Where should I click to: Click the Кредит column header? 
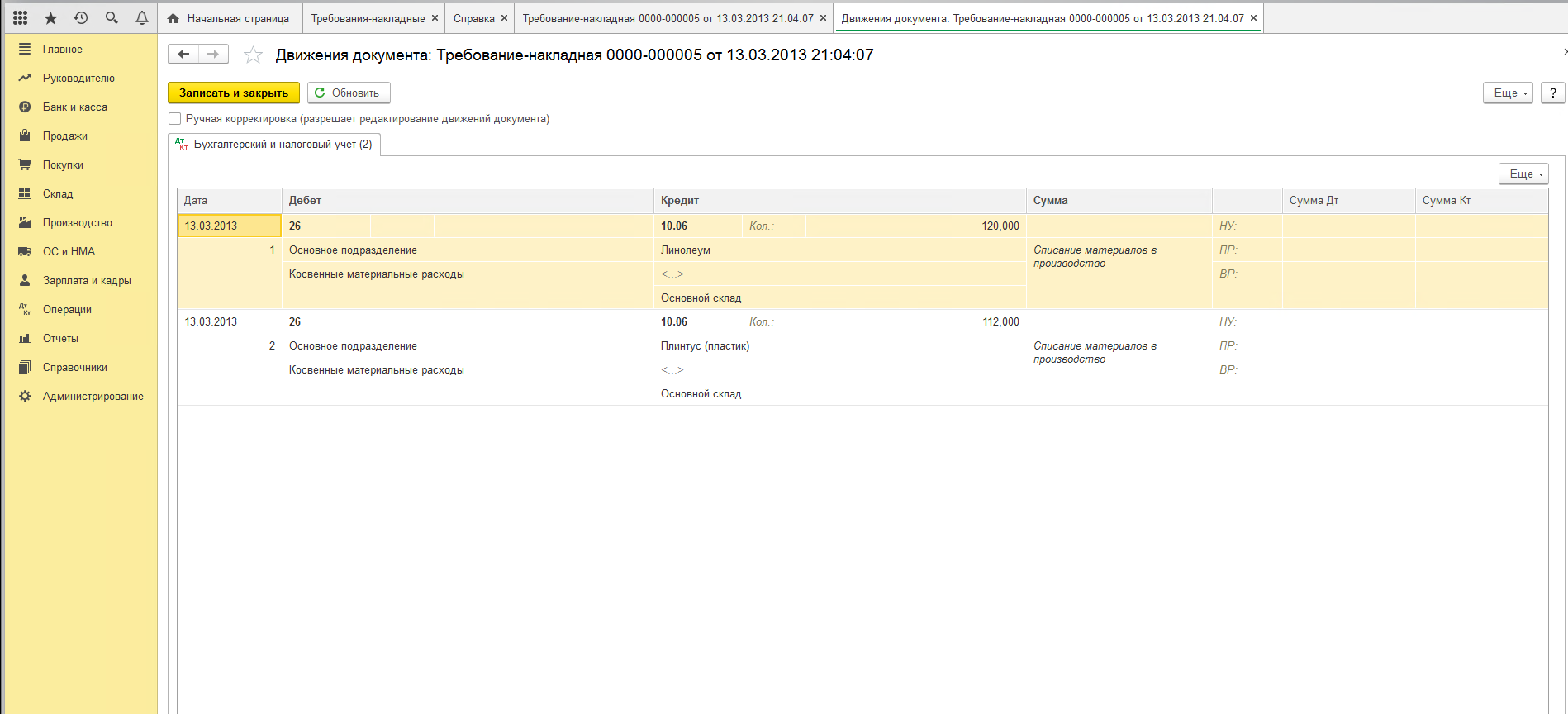(x=840, y=200)
